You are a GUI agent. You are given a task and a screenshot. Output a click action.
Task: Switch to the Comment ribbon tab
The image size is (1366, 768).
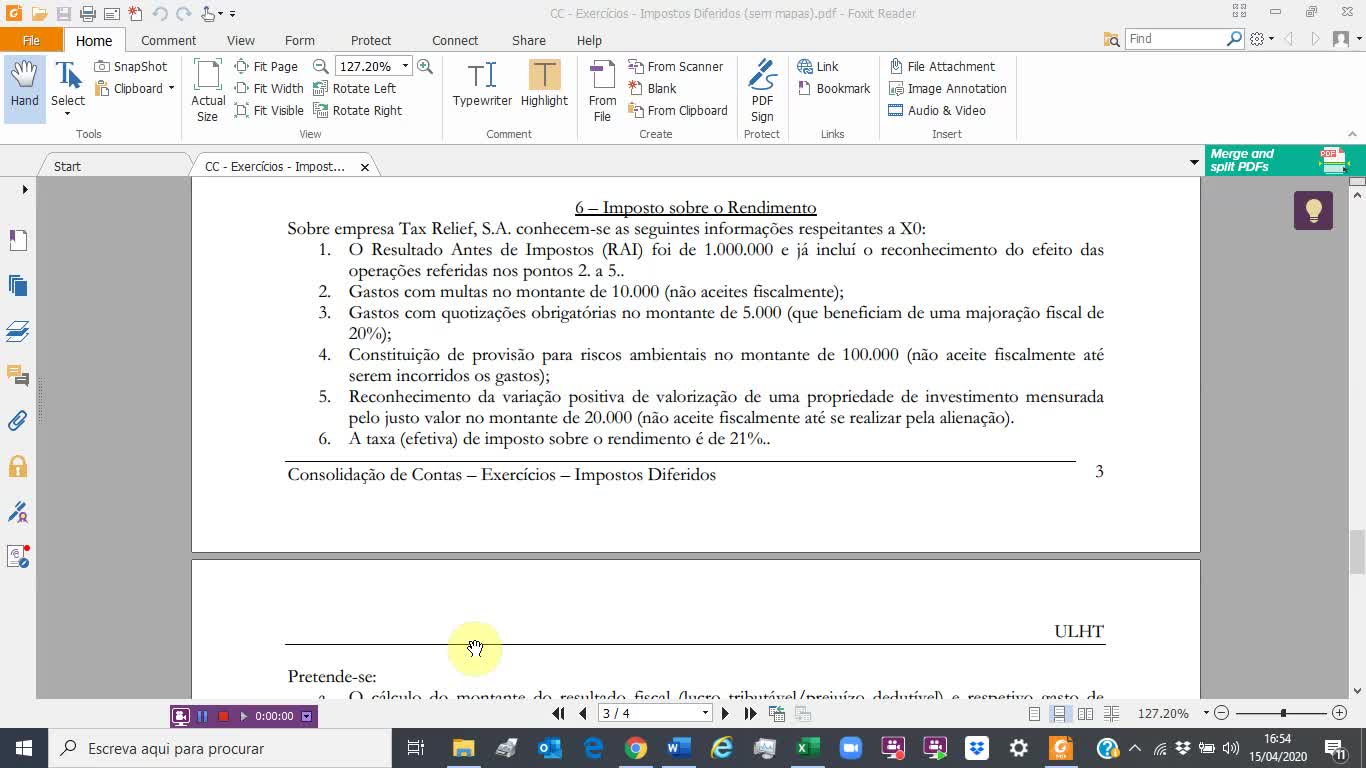tap(168, 40)
